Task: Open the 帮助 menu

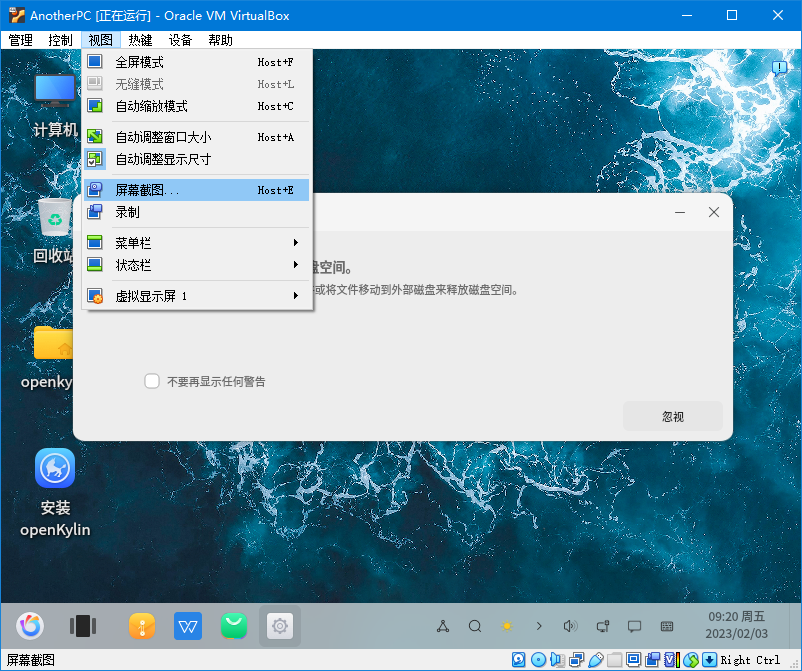Action: pyautogui.click(x=220, y=40)
